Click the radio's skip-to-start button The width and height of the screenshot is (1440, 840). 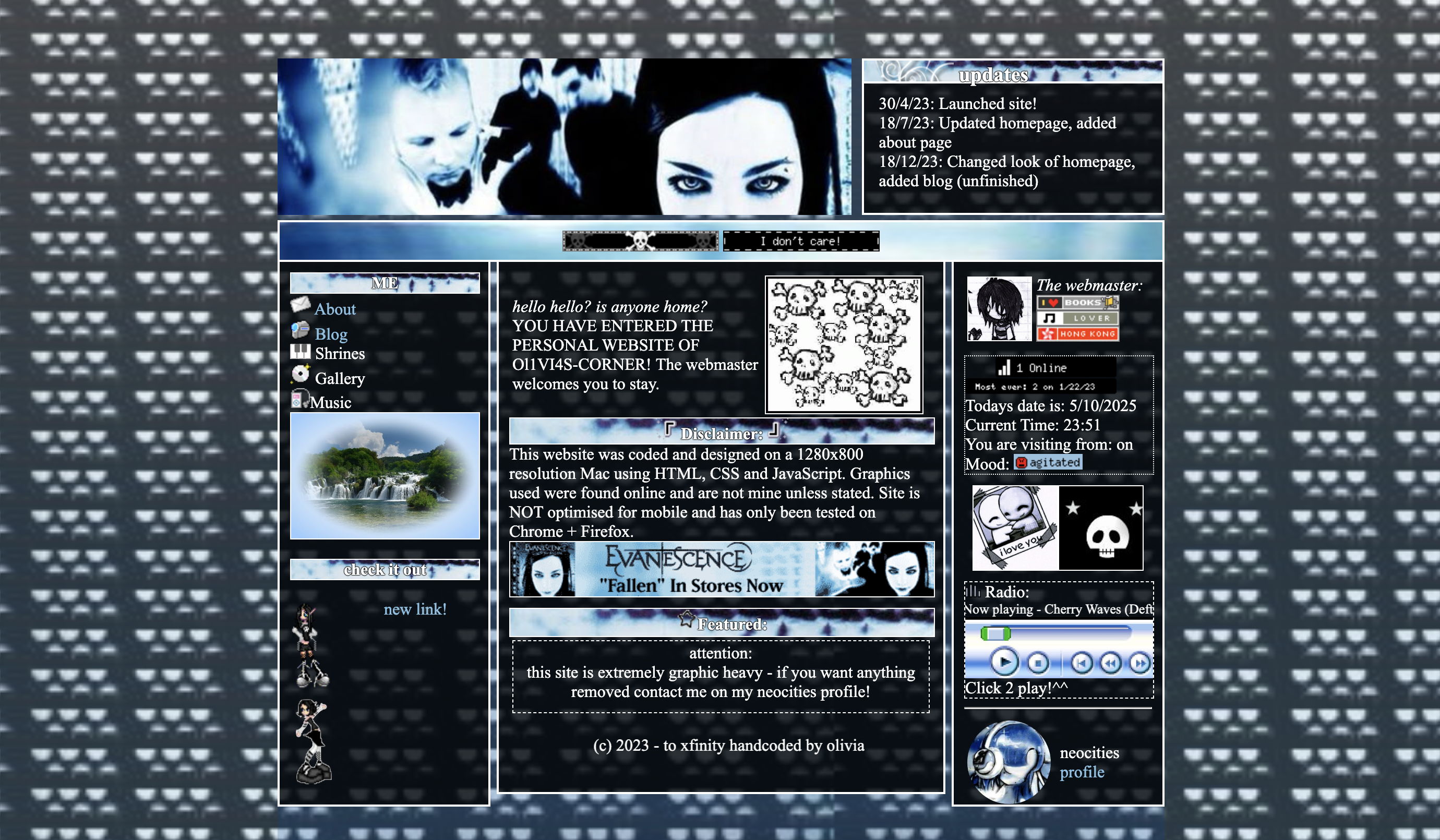click(x=1081, y=663)
